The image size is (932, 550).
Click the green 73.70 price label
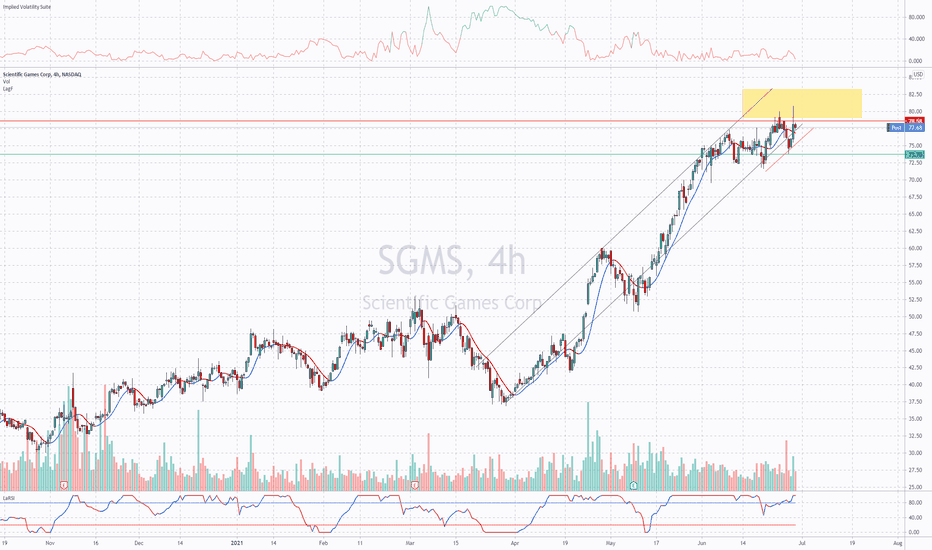pos(914,155)
